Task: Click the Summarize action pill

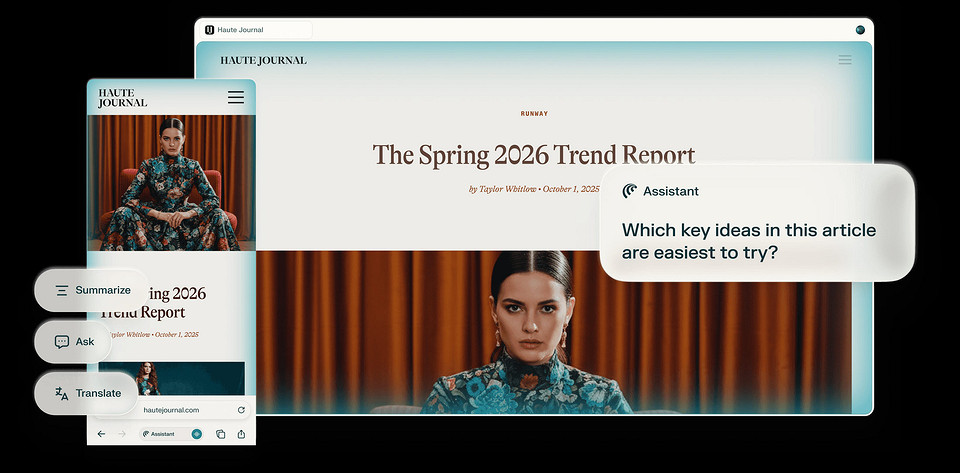Action: tap(92, 290)
